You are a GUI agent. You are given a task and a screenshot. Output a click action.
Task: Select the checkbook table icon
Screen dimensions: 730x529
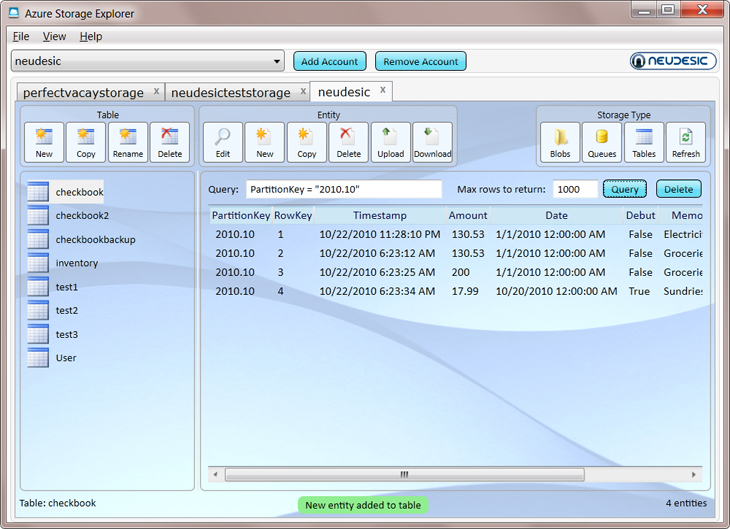pyautogui.click(x=38, y=191)
